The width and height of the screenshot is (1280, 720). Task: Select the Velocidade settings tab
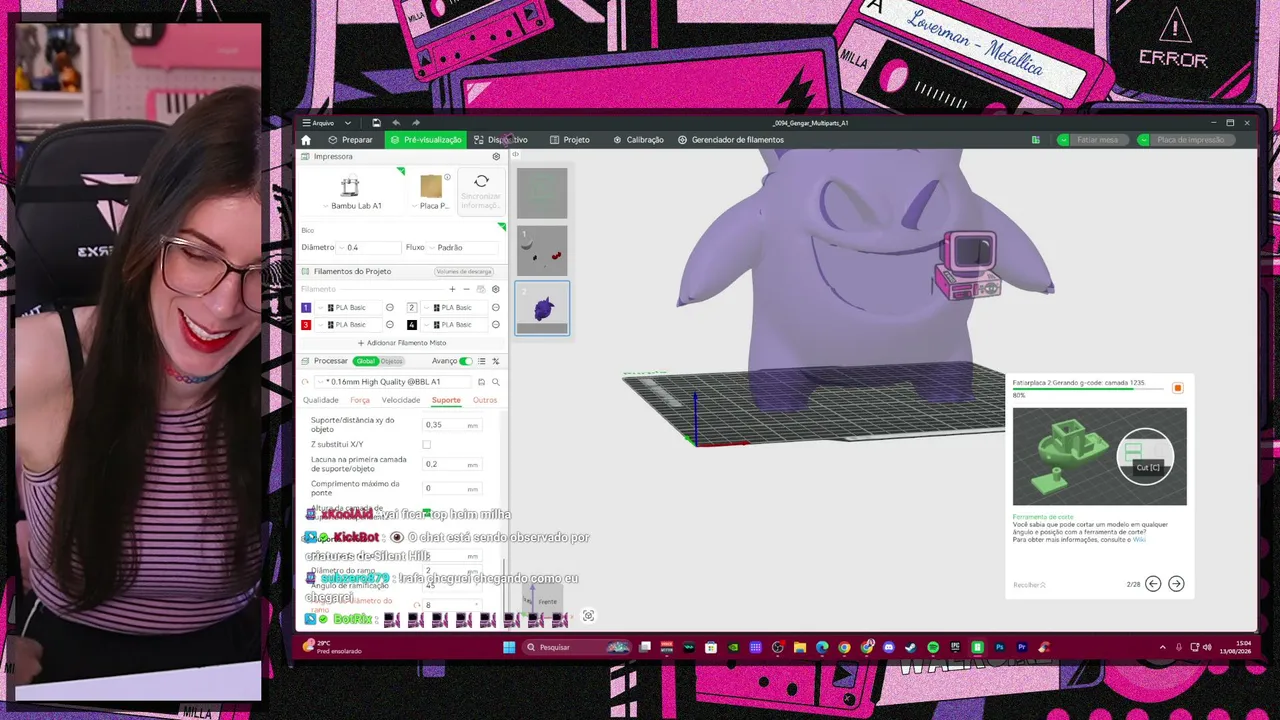click(401, 400)
